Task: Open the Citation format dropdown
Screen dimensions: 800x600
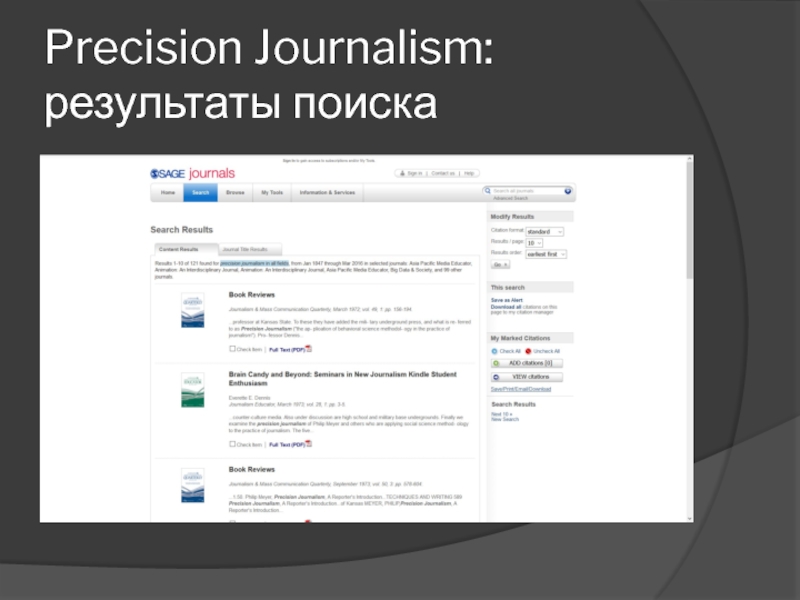Action: pyautogui.click(x=544, y=231)
